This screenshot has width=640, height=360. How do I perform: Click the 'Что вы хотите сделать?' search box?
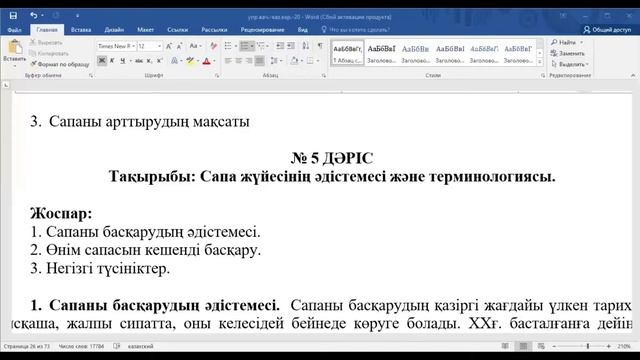356,30
